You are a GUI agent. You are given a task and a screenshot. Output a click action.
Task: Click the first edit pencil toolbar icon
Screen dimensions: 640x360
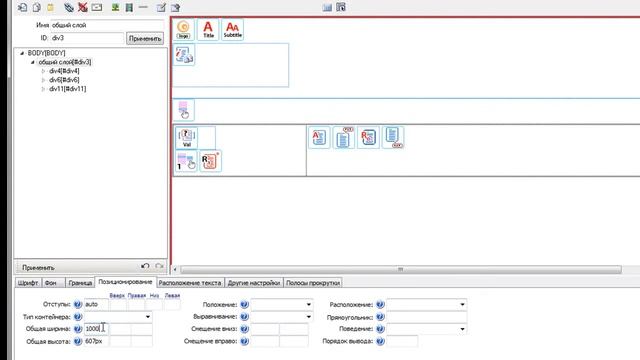pyautogui.click(x=161, y=7)
